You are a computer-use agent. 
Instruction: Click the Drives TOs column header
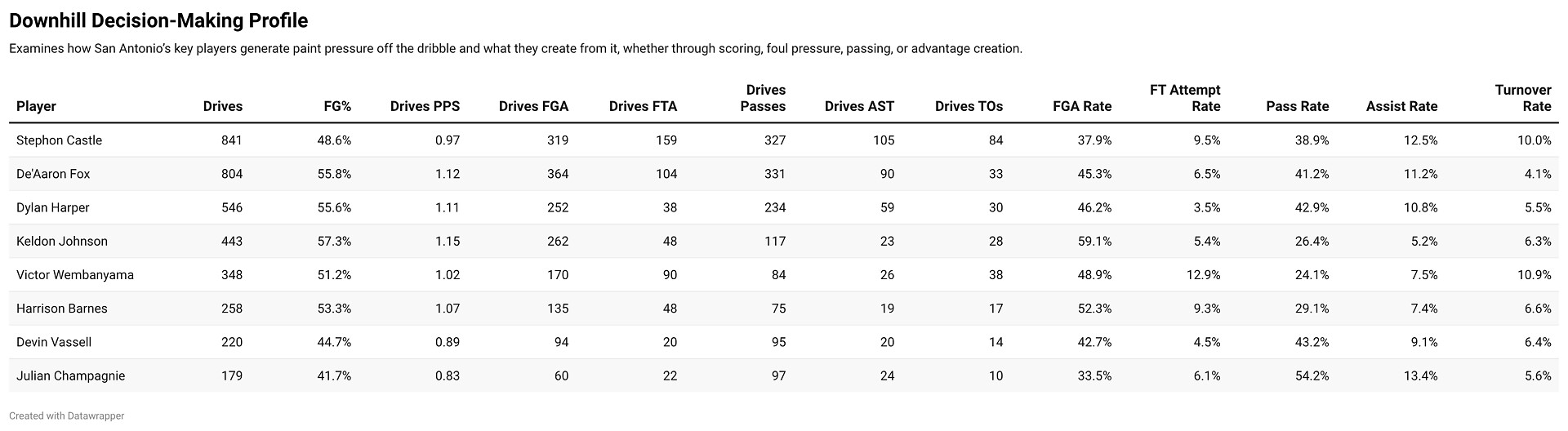pos(969,106)
